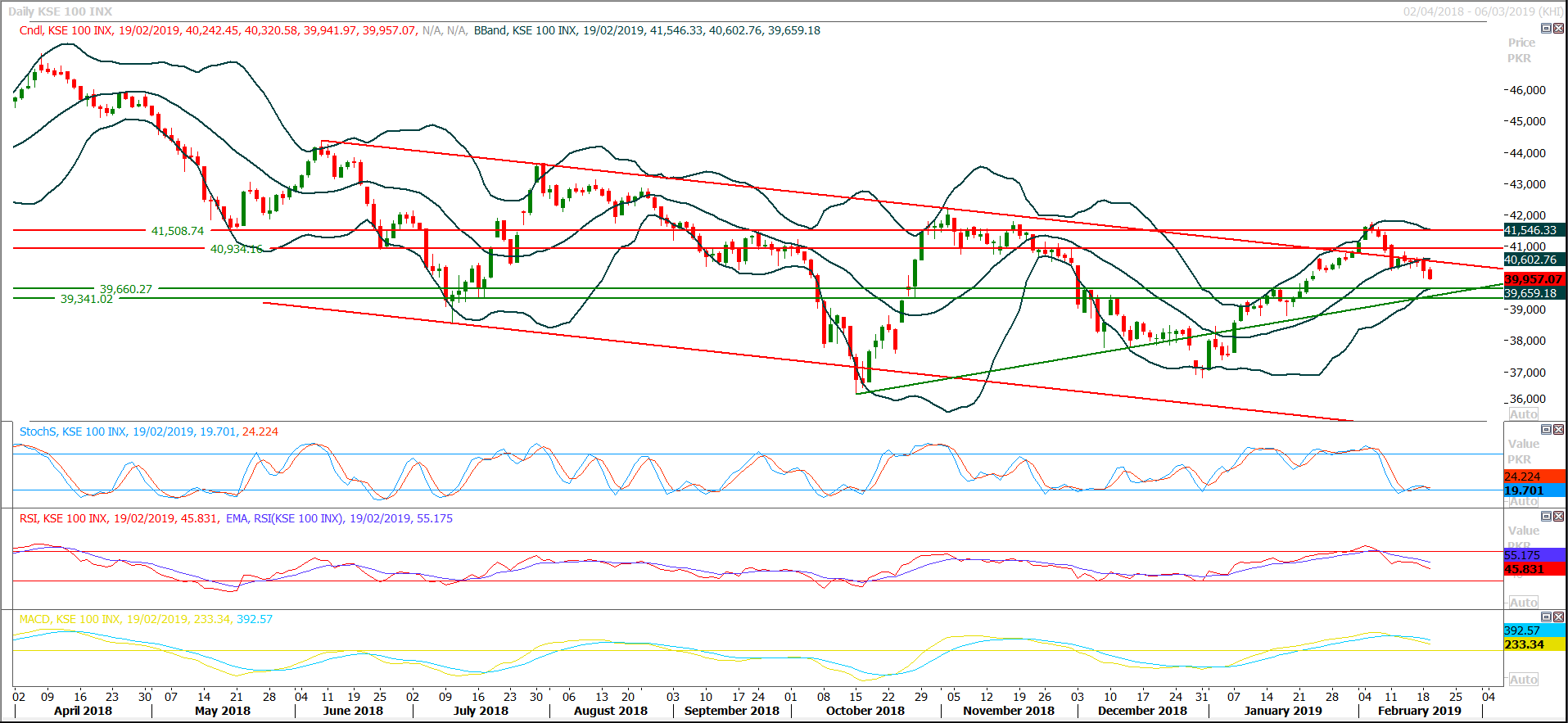
Task: Maximize the MACD indicator panel
Action: click(1546, 617)
